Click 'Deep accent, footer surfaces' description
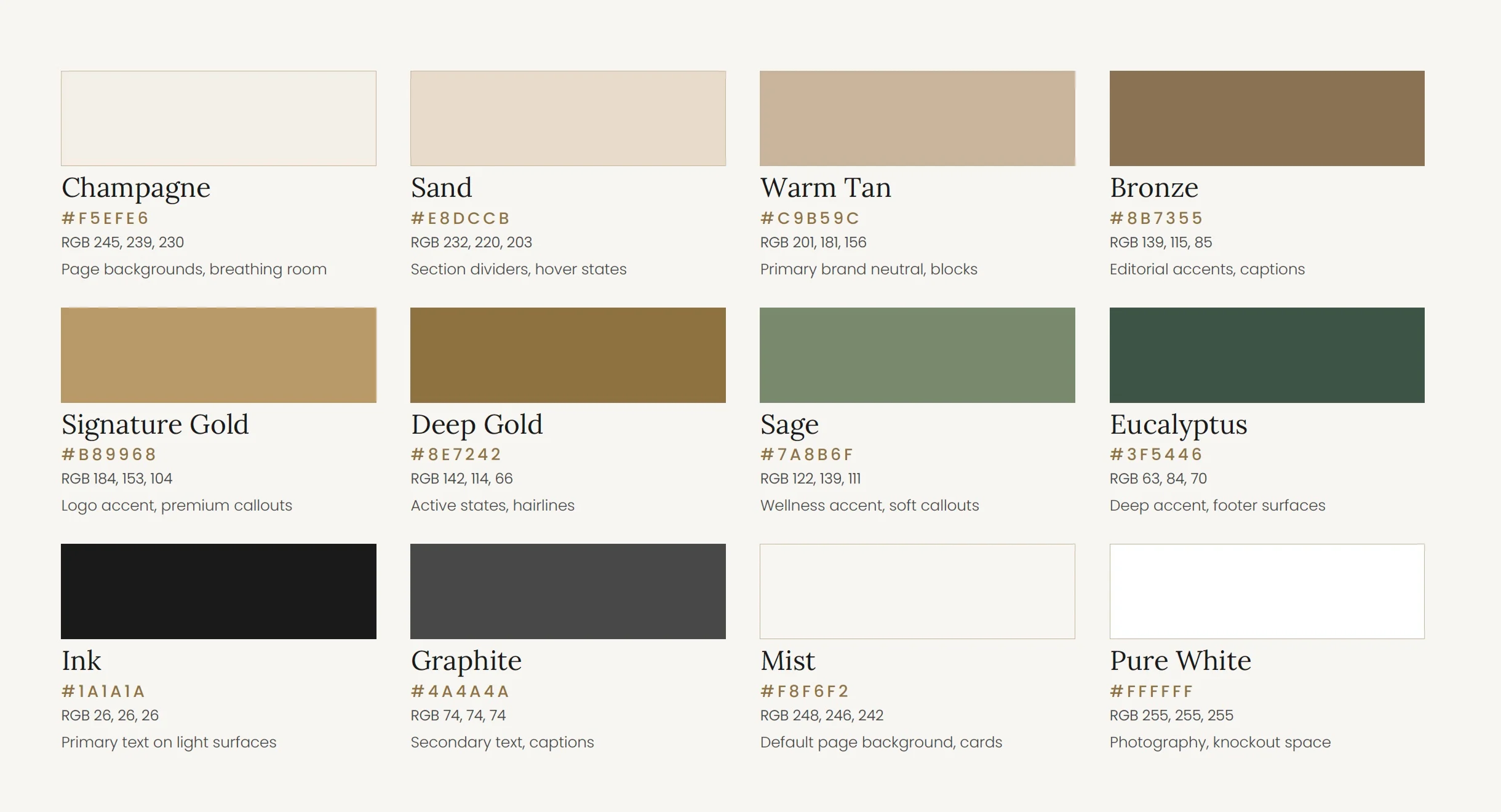The width and height of the screenshot is (1501, 812). click(x=1217, y=506)
